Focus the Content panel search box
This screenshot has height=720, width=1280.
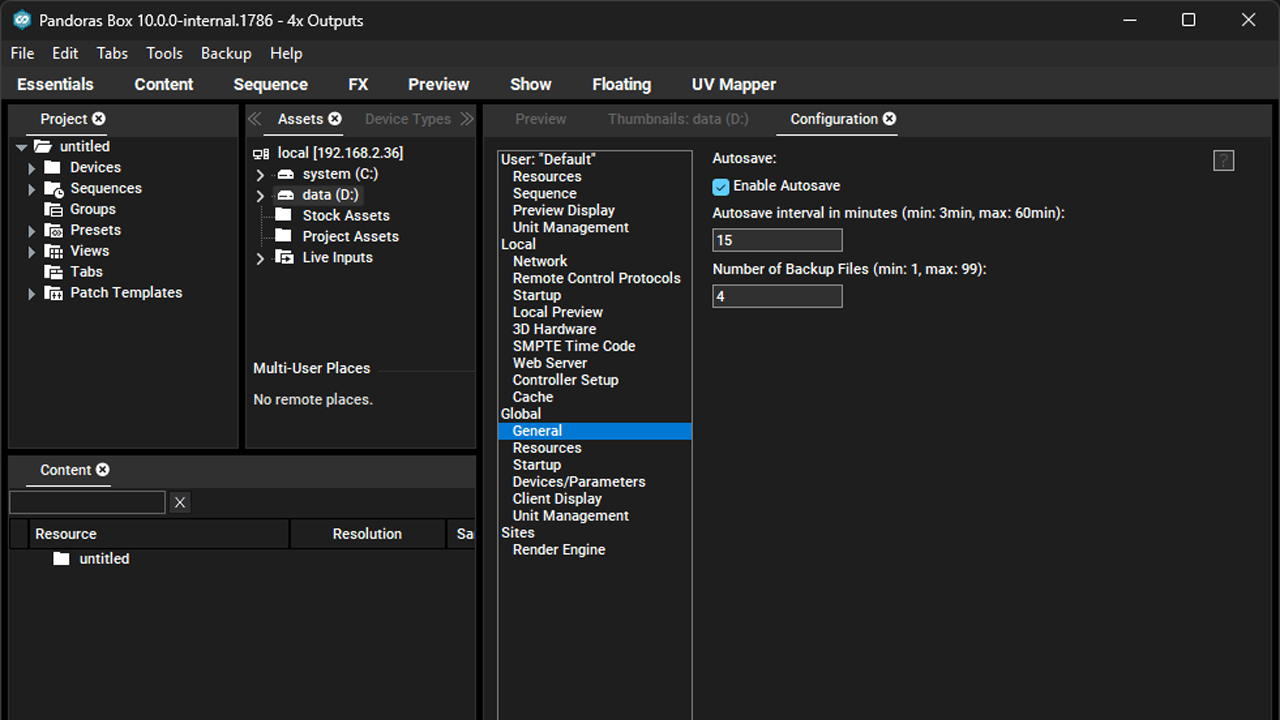tap(87, 502)
